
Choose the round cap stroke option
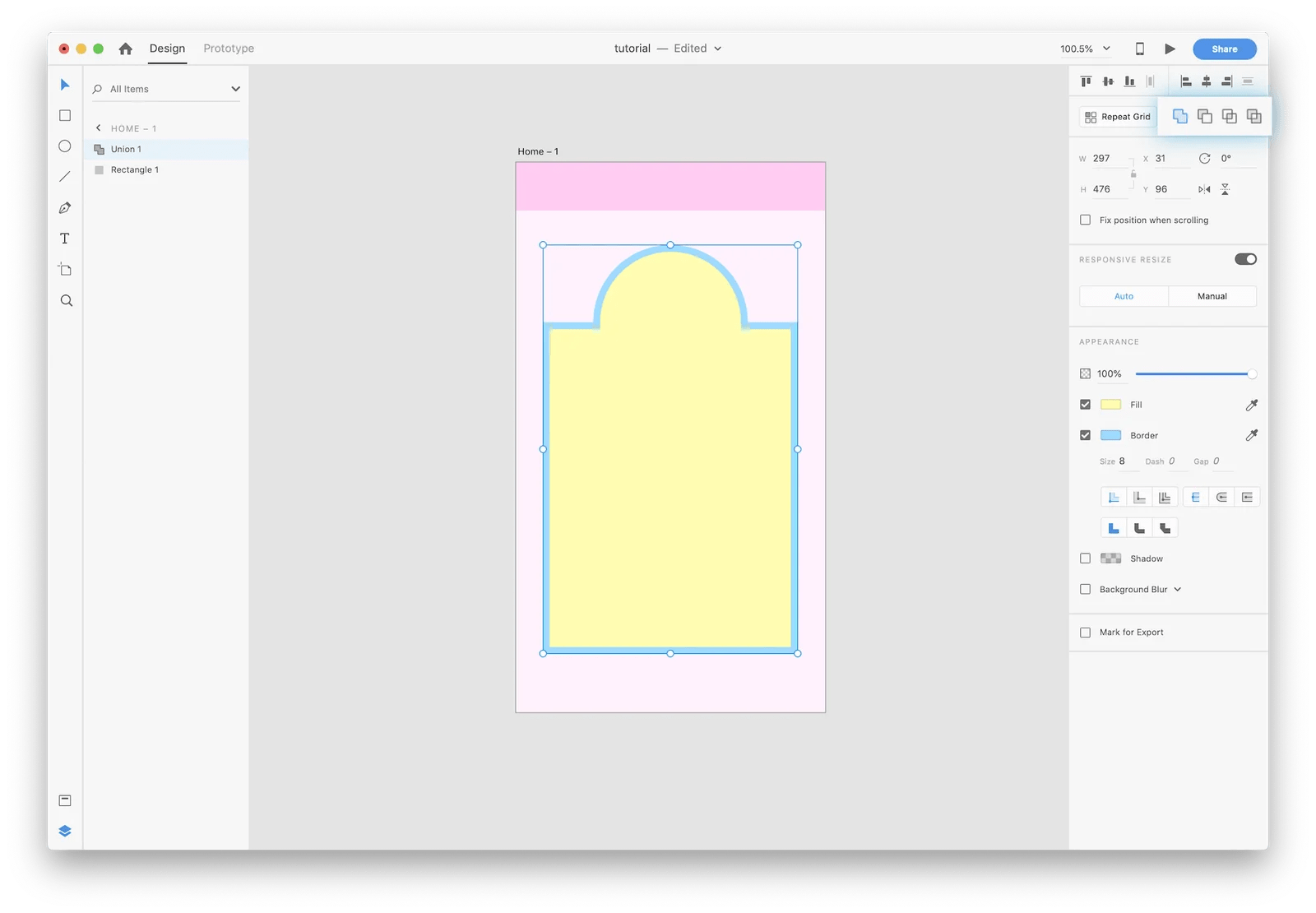point(1221,497)
